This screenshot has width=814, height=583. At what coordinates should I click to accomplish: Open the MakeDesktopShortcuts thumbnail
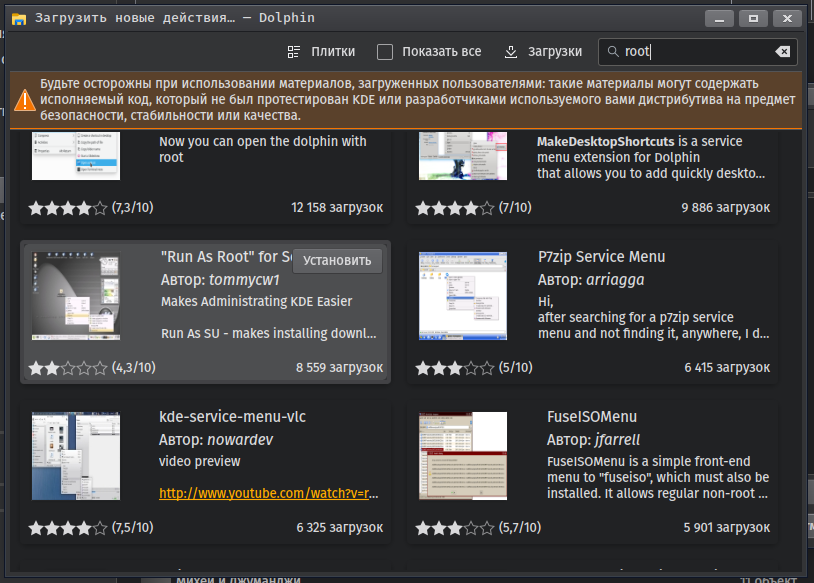463,156
